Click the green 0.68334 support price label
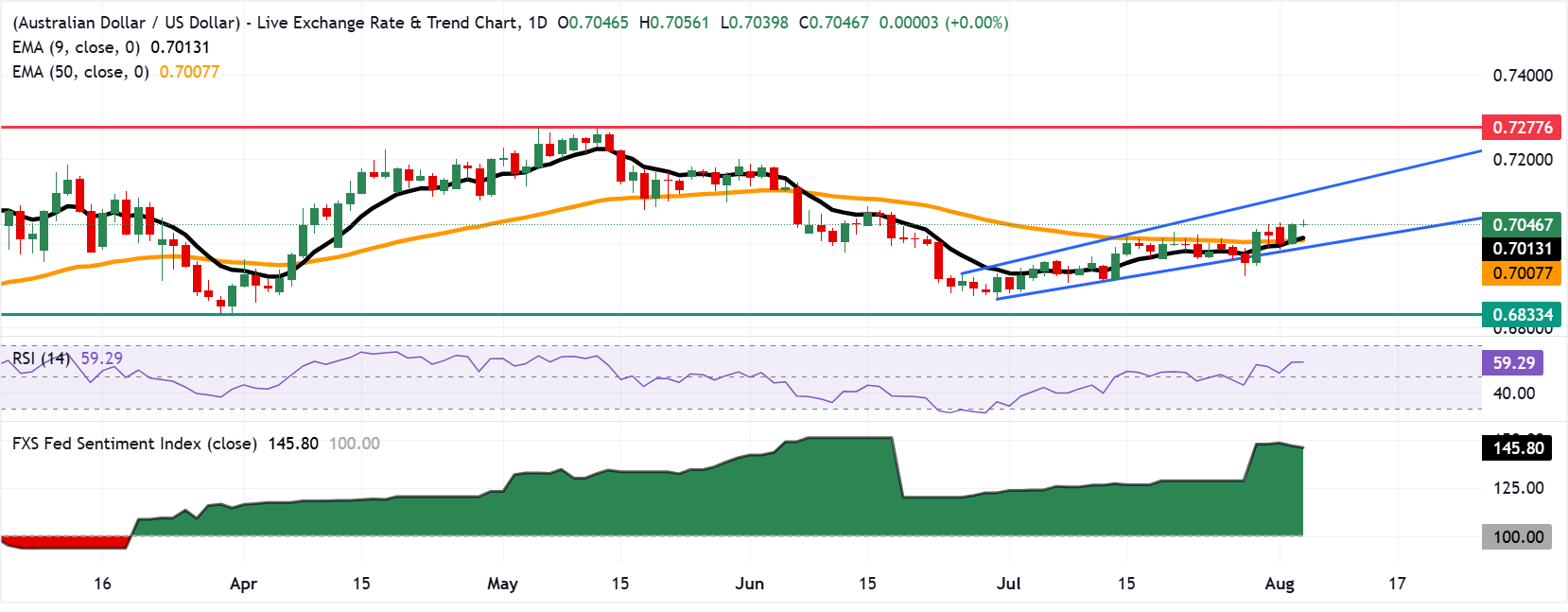Screen dimensions: 1568x612 1522,315
